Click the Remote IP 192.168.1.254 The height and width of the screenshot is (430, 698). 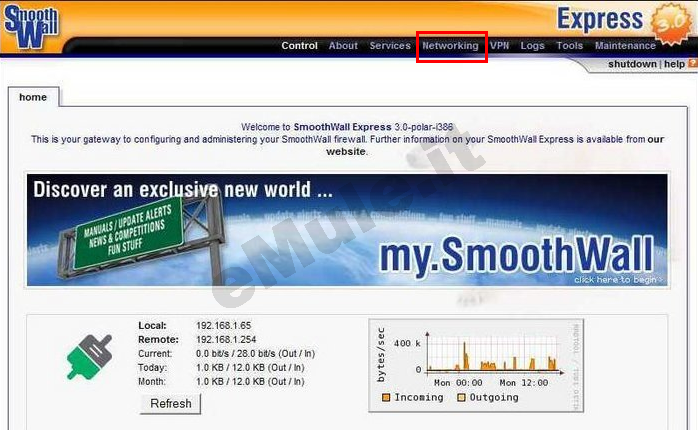pos(226,340)
